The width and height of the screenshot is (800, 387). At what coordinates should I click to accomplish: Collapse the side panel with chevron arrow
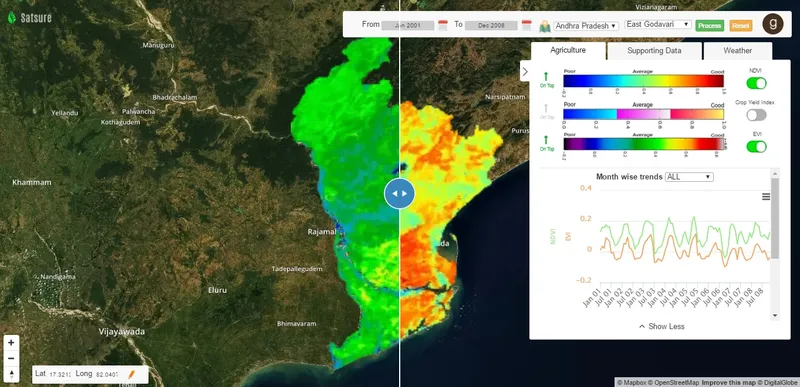(525, 71)
